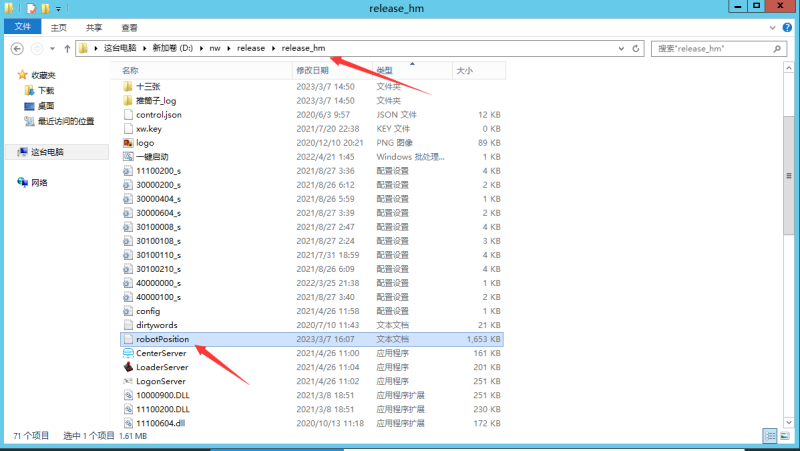Open 这台电脑 in the navigation pane
Image resolution: width=800 pixels, height=451 pixels.
pyautogui.click(x=46, y=152)
